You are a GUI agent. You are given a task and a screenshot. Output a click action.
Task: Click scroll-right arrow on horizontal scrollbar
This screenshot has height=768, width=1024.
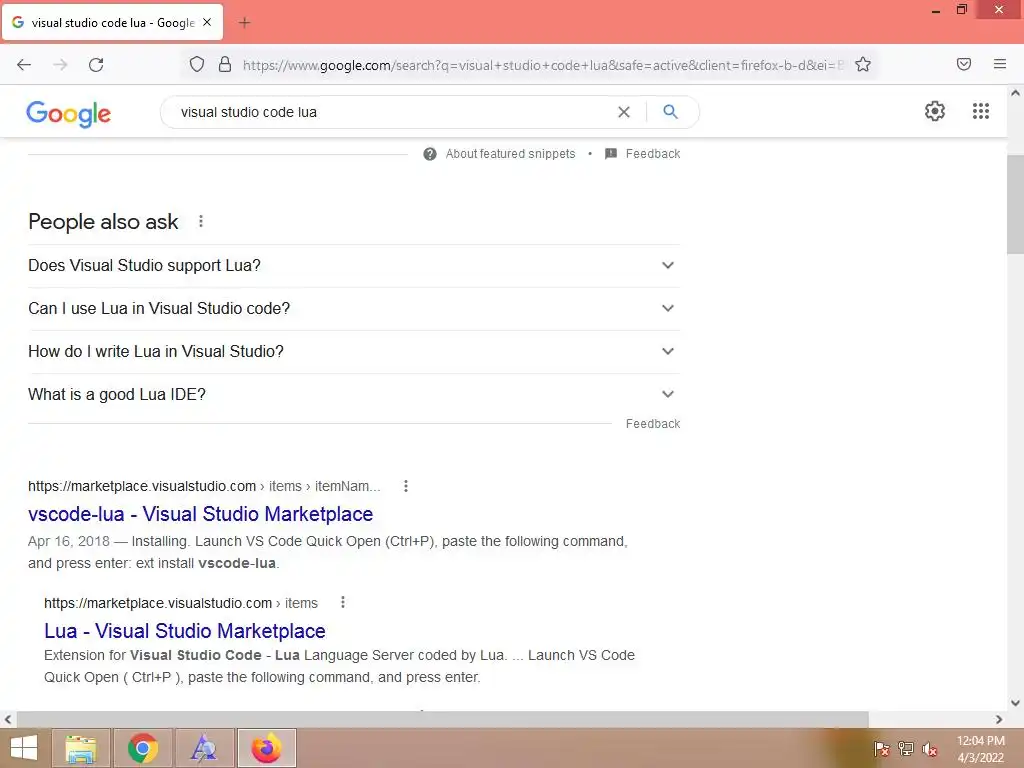click(x=999, y=720)
